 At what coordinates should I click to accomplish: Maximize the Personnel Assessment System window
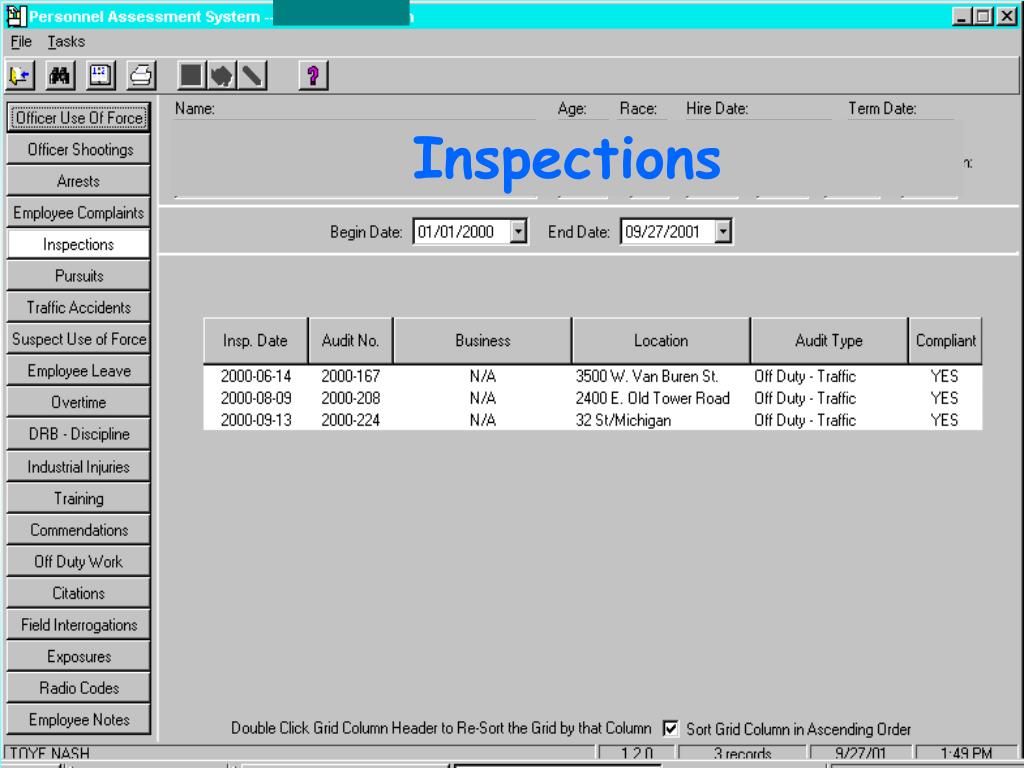(x=983, y=16)
